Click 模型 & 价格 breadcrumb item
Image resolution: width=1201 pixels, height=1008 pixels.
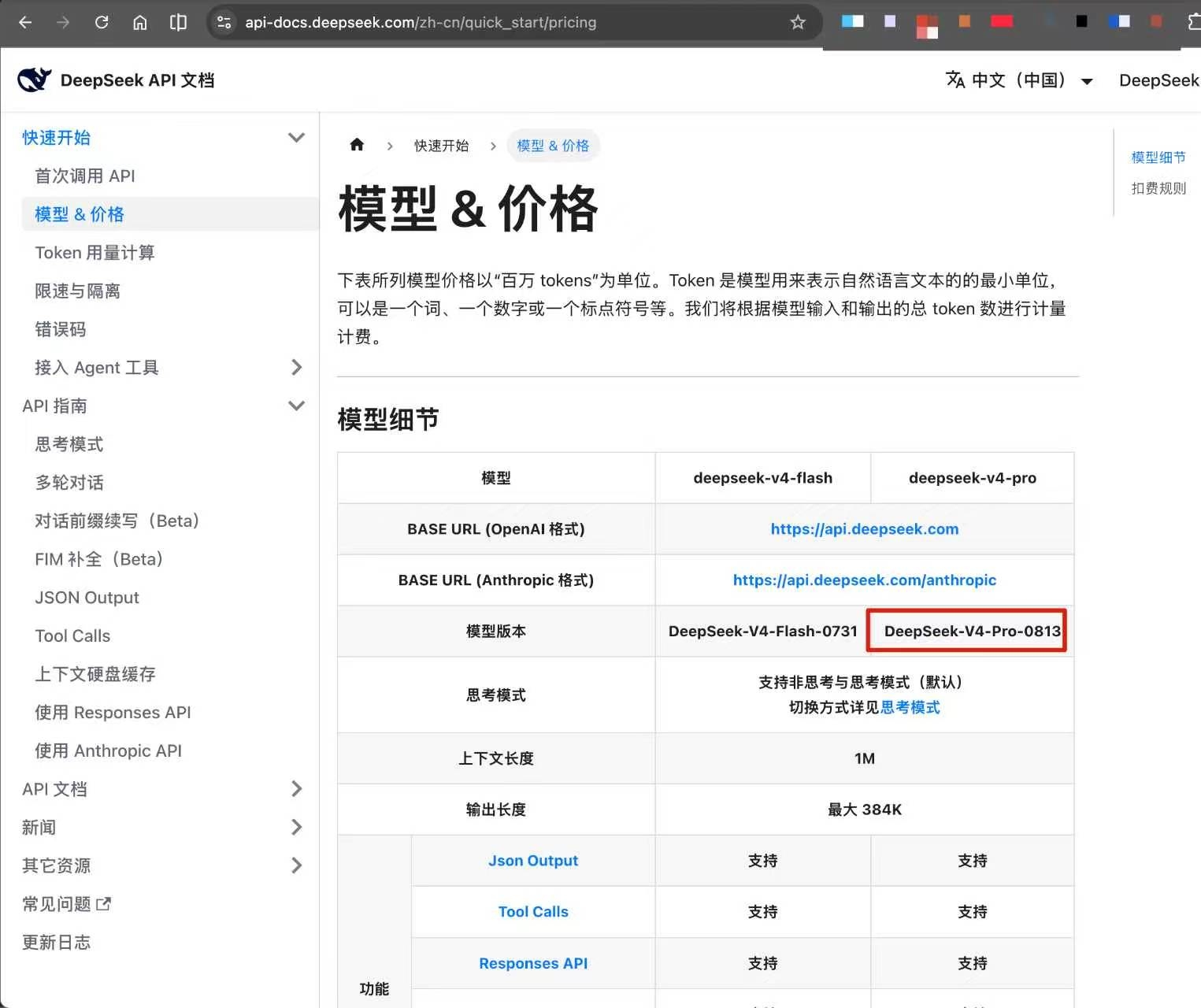[x=553, y=146]
